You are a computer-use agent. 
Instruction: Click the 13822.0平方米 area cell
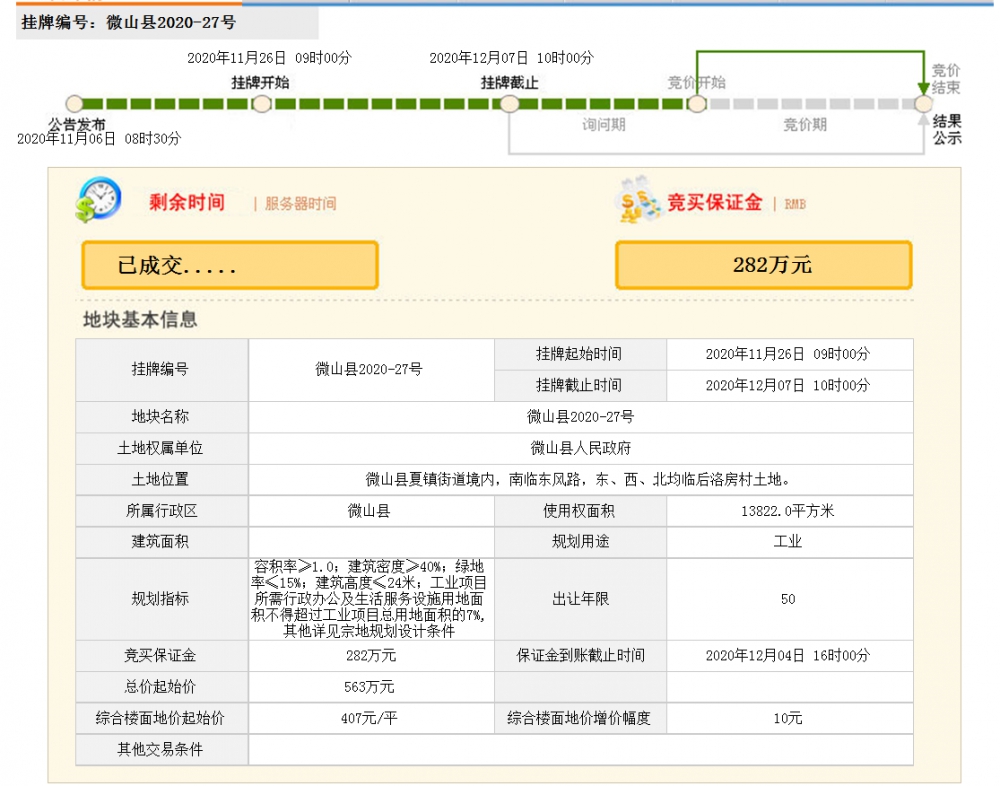pyautogui.click(x=790, y=510)
